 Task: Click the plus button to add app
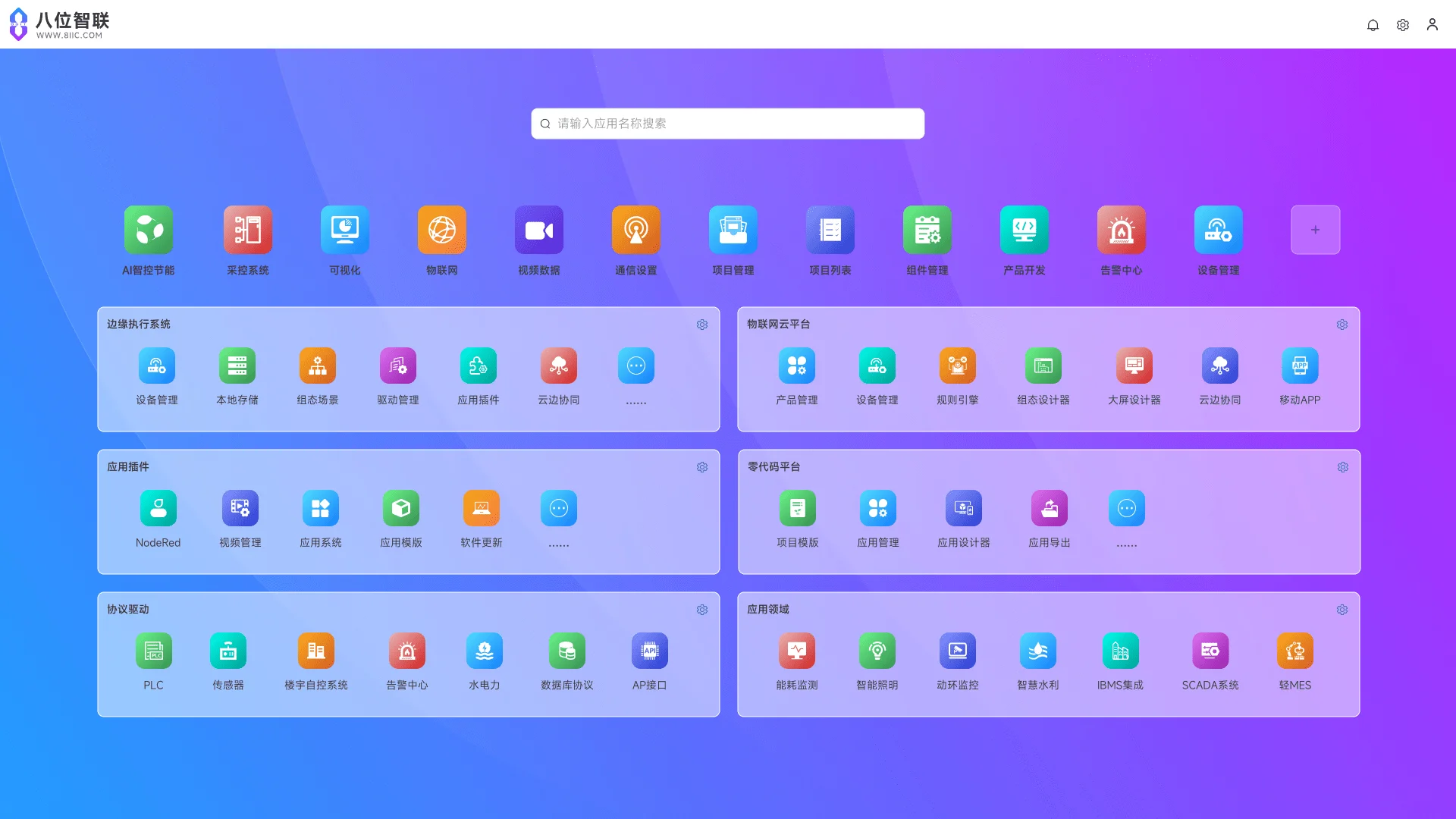[1316, 230]
